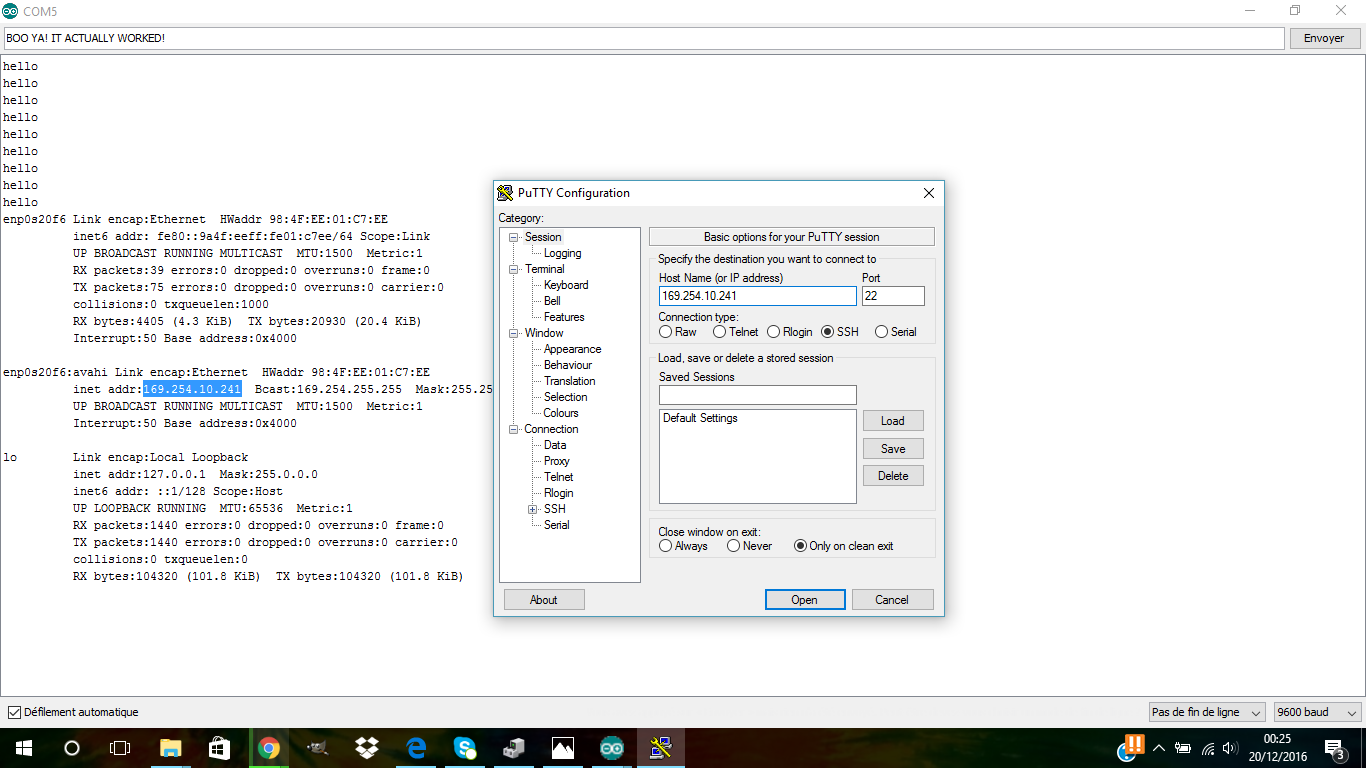Image resolution: width=1366 pixels, height=768 pixels.
Task: Set close window on exit to Never
Action: (734, 546)
